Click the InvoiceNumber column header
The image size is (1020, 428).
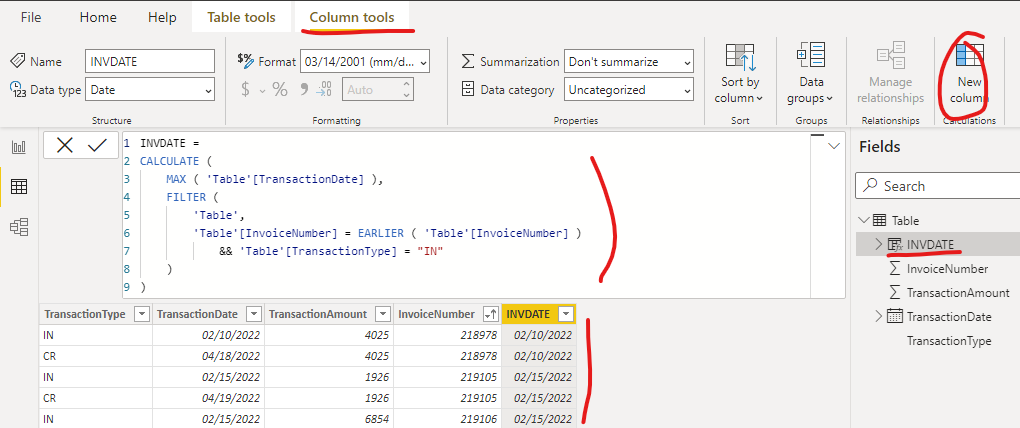tap(448, 315)
